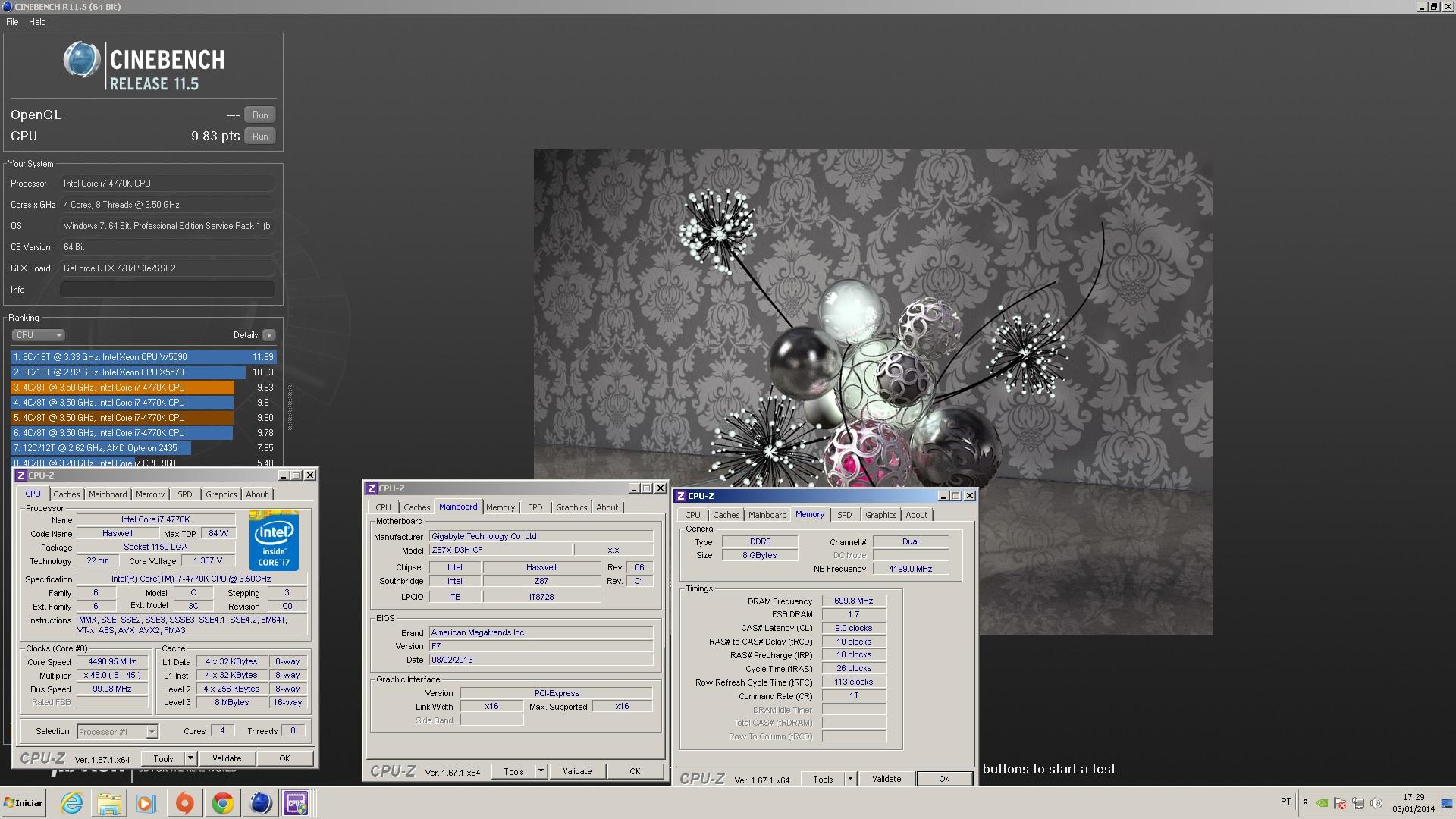Click the Show Desktop icon by the clock
This screenshot has width=1456, height=819.
coord(1448,803)
